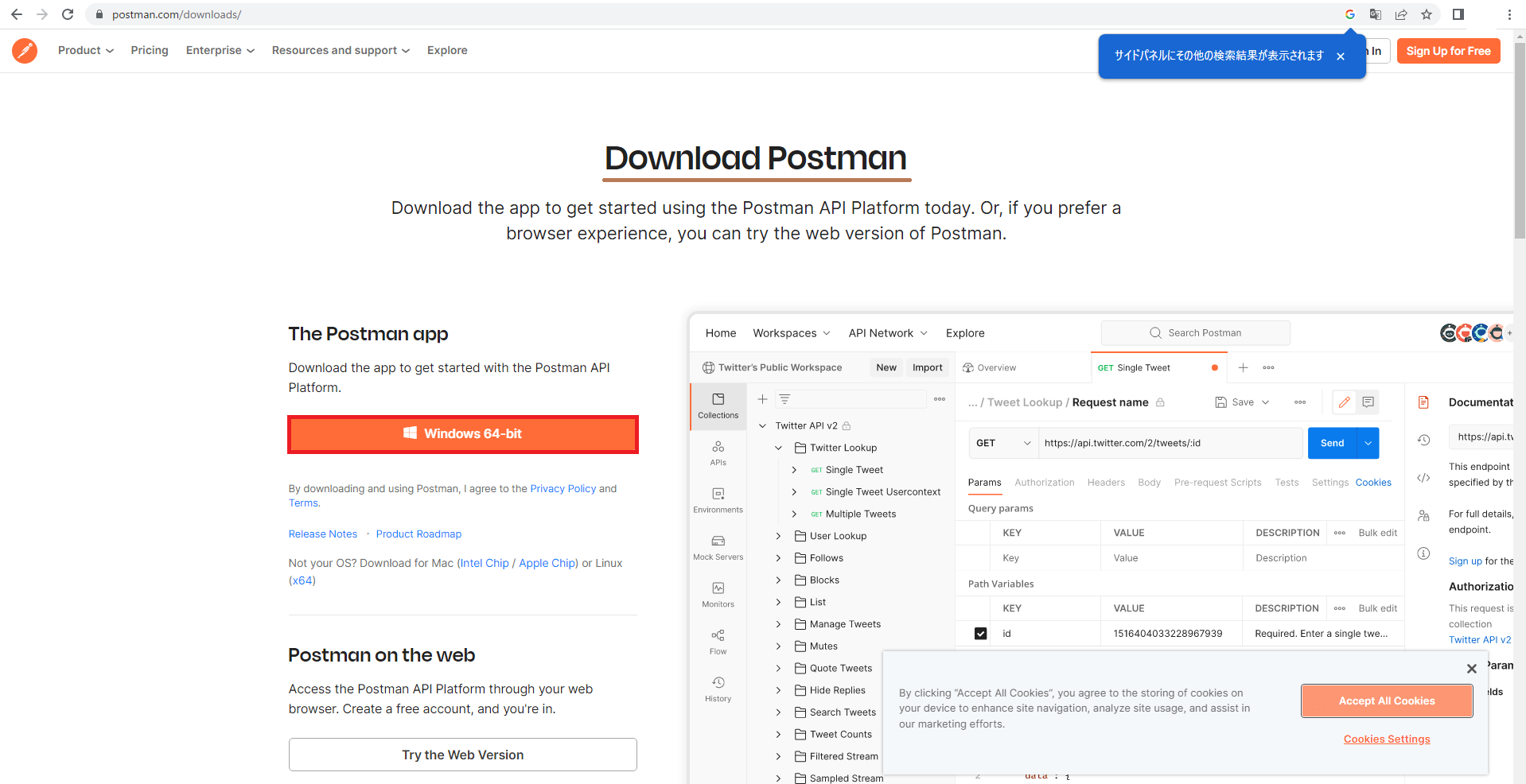Expand Resources and support menu
The image size is (1526, 784).
click(341, 50)
